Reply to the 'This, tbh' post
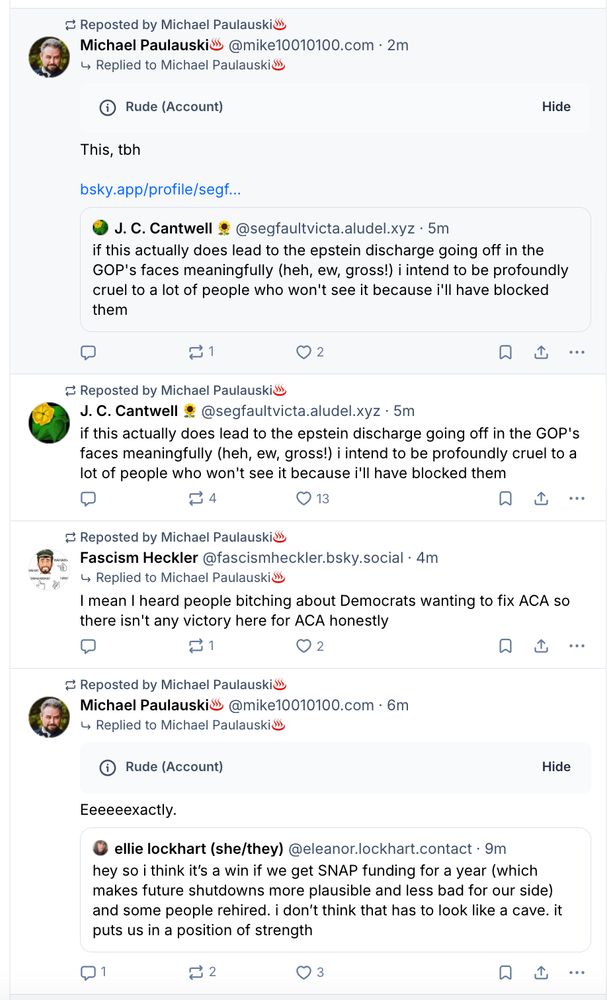The image size is (607, 1000). 88,352
